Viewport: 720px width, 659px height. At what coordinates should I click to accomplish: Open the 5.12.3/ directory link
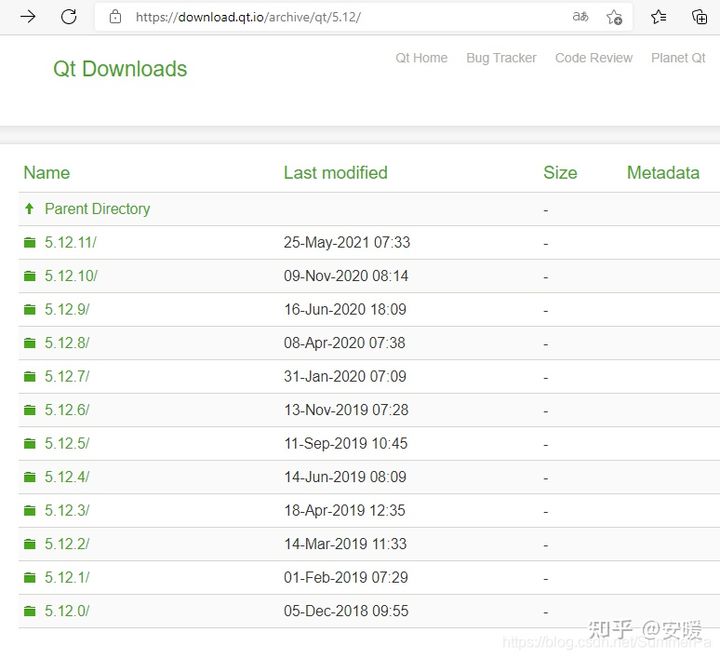[x=67, y=511]
